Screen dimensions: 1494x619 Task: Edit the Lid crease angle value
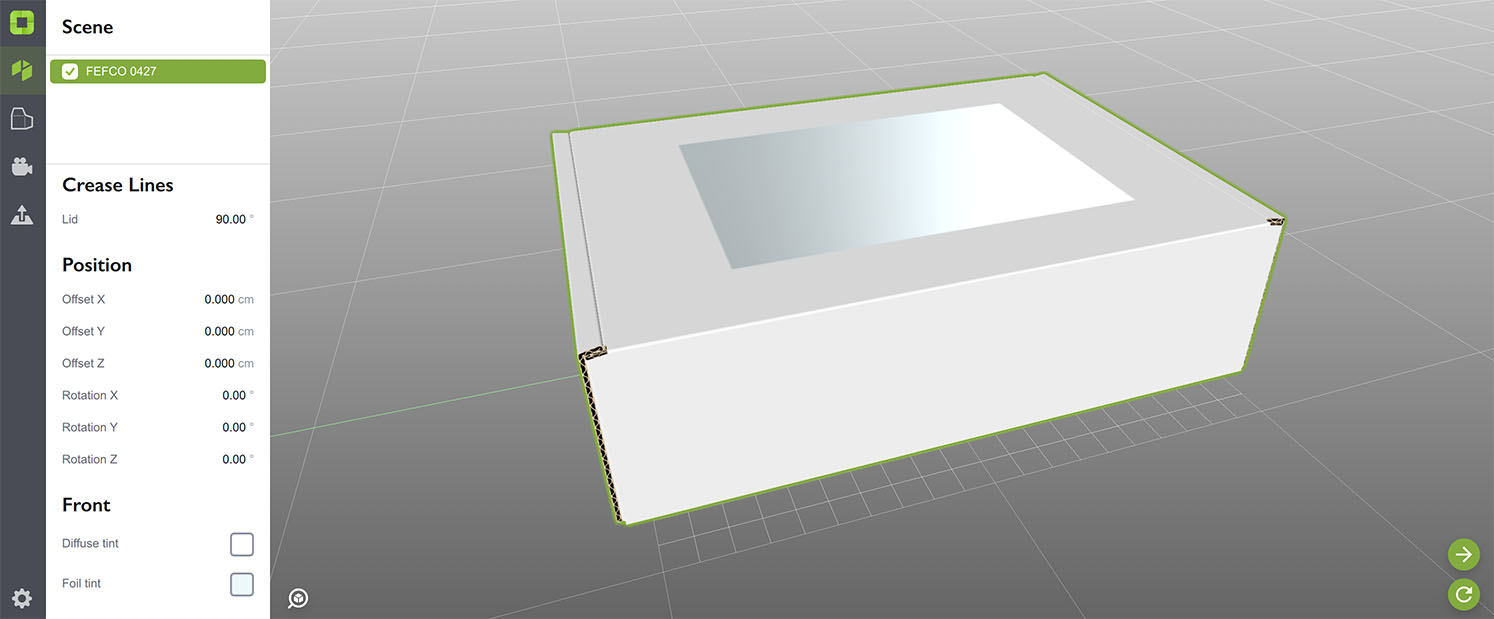[230, 219]
